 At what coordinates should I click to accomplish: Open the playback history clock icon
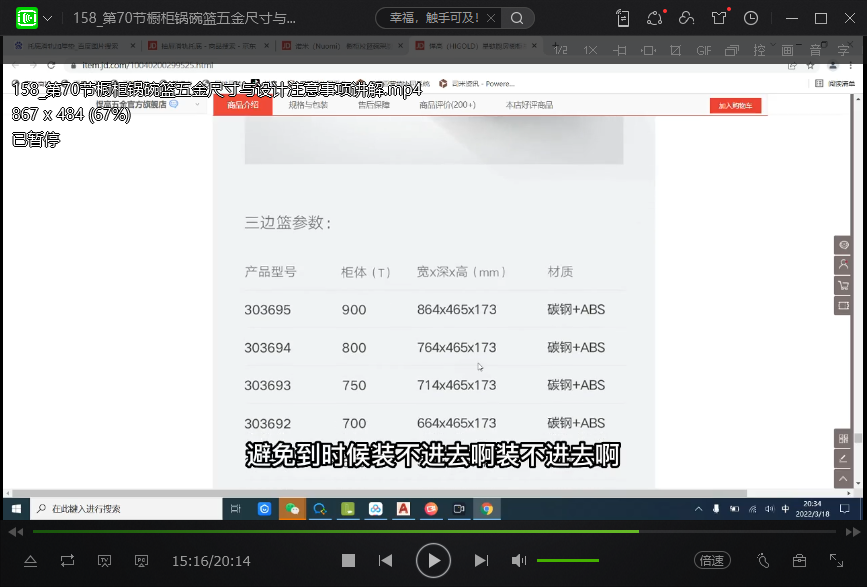coord(751,18)
